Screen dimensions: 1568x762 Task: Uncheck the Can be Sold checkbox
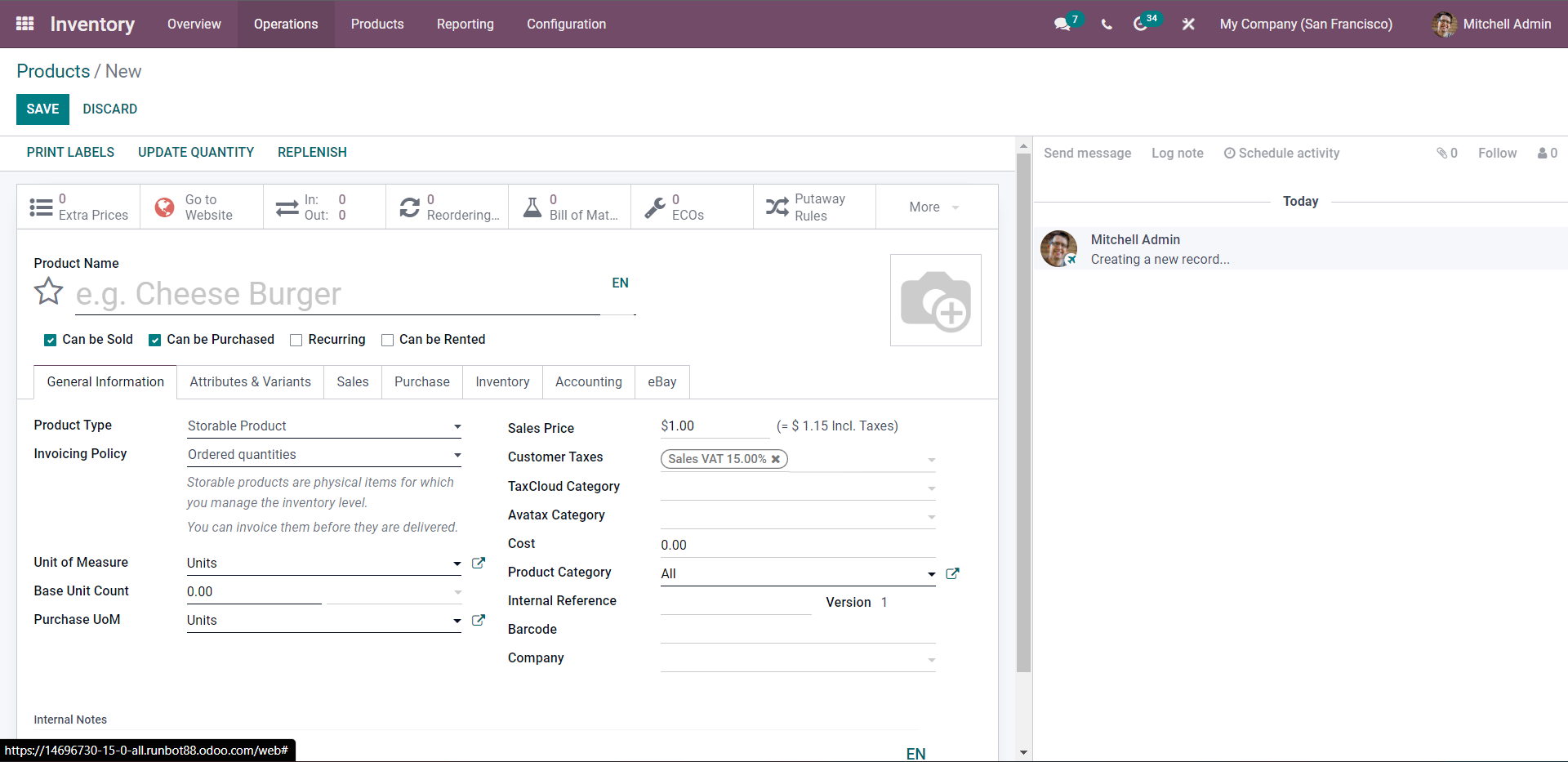point(51,340)
